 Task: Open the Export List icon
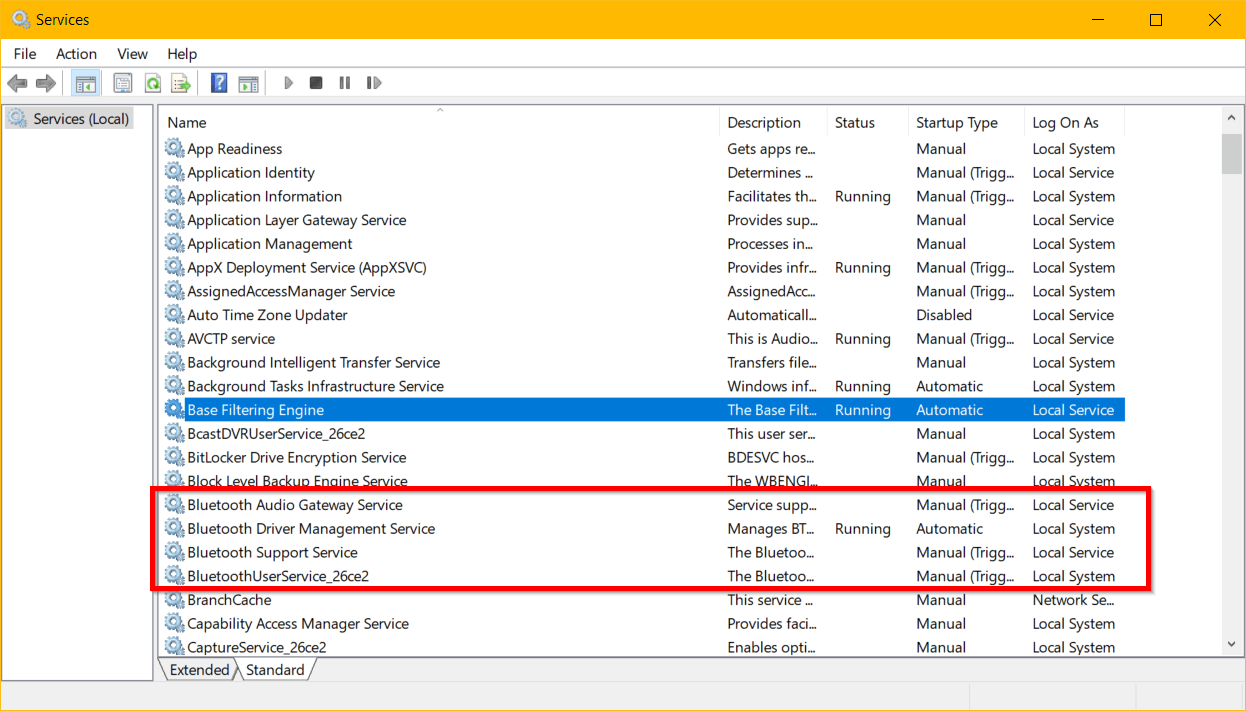click(181, 82)
